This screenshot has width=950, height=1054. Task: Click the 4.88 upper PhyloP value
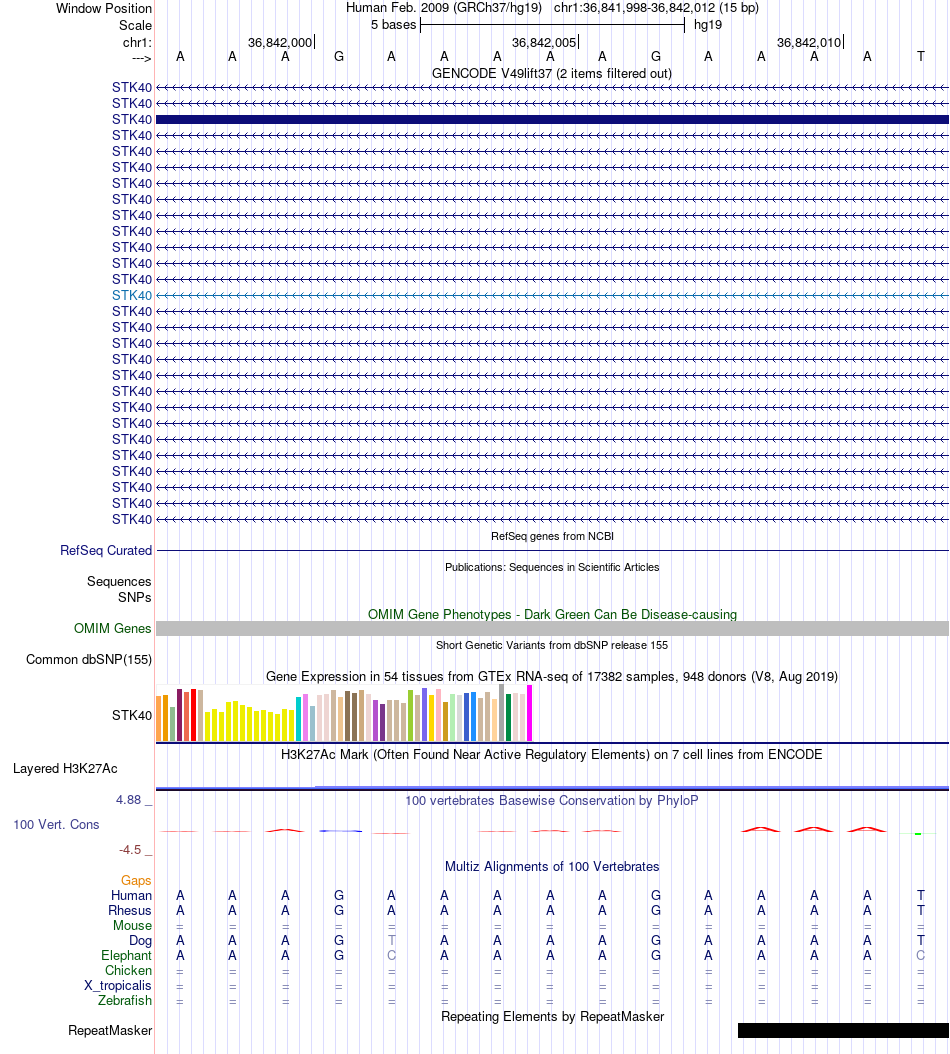click(128, 800)
